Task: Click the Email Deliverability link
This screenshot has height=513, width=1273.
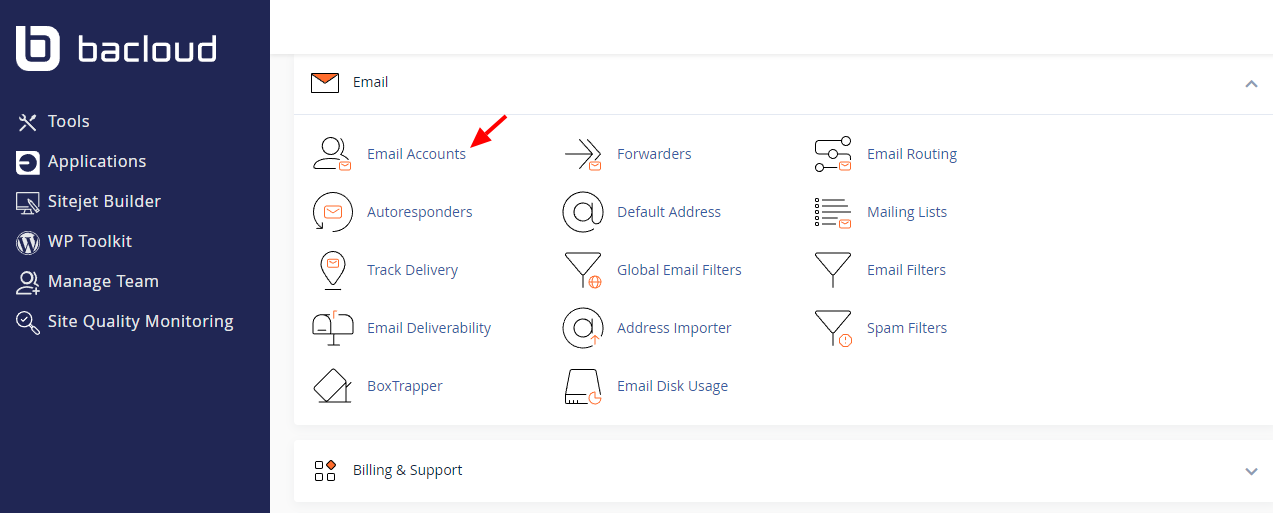Action: (x=429, y=328)
